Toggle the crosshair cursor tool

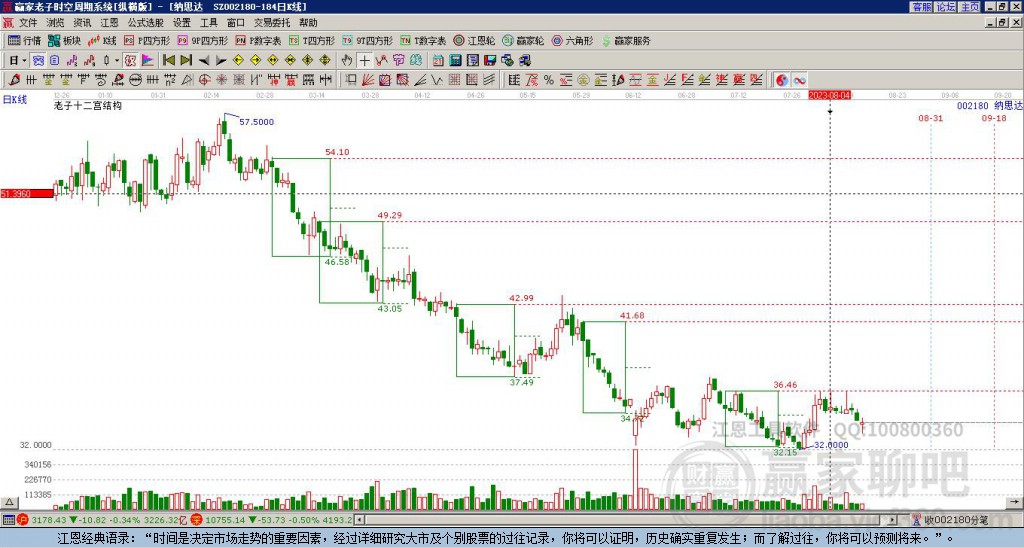pos(364,61)
